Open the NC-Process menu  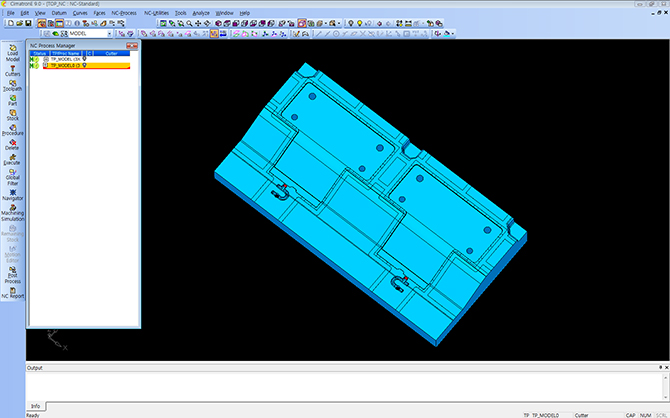point(123,13)
